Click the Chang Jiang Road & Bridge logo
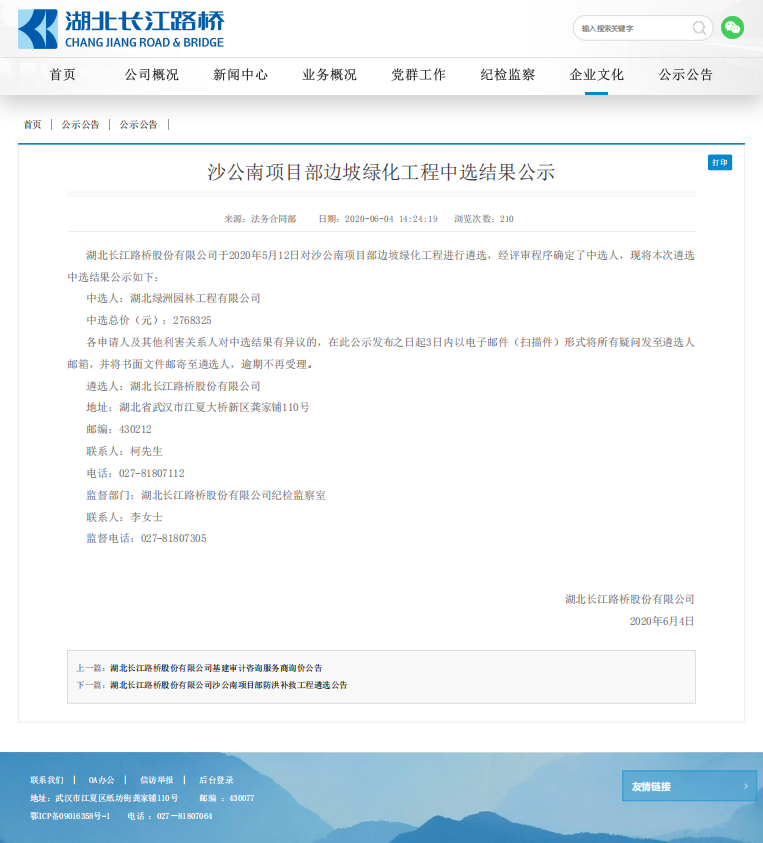Screen dimensions: 763x843 [x=121, y=29]
